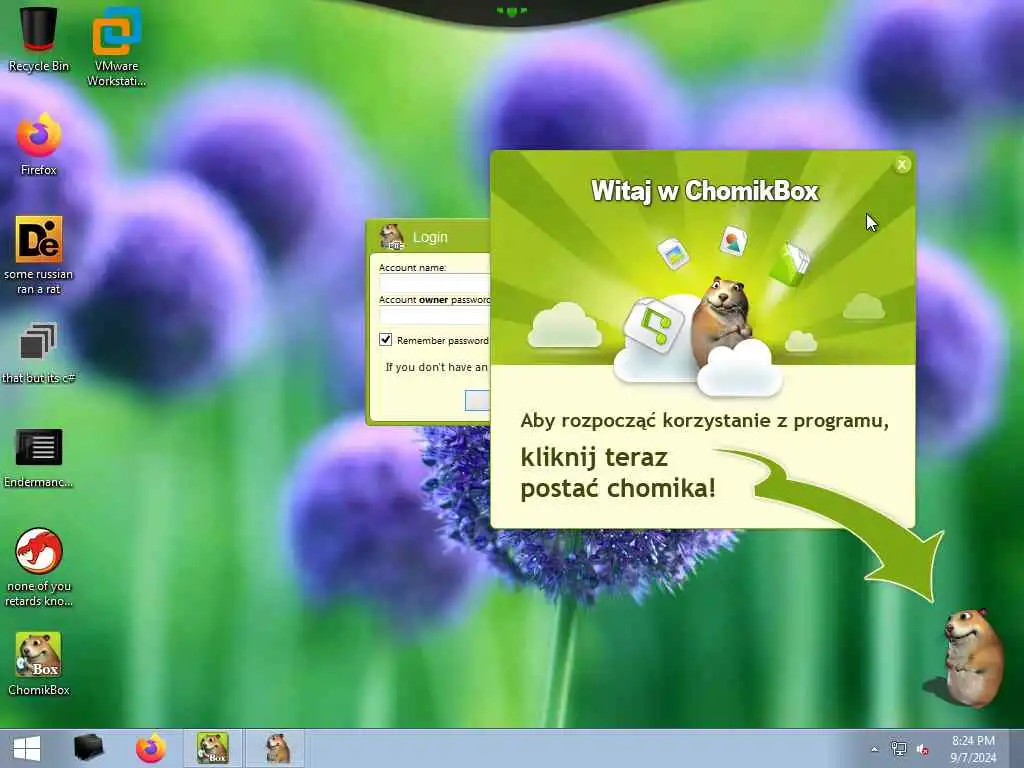Click the muted volume tray icon
1024x768 pixels.
923,750
